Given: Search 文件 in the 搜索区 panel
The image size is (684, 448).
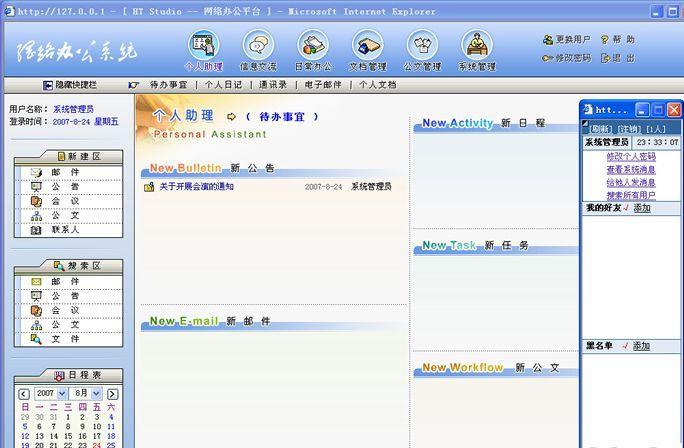Looking at the screenshot, I should (66, 339).
